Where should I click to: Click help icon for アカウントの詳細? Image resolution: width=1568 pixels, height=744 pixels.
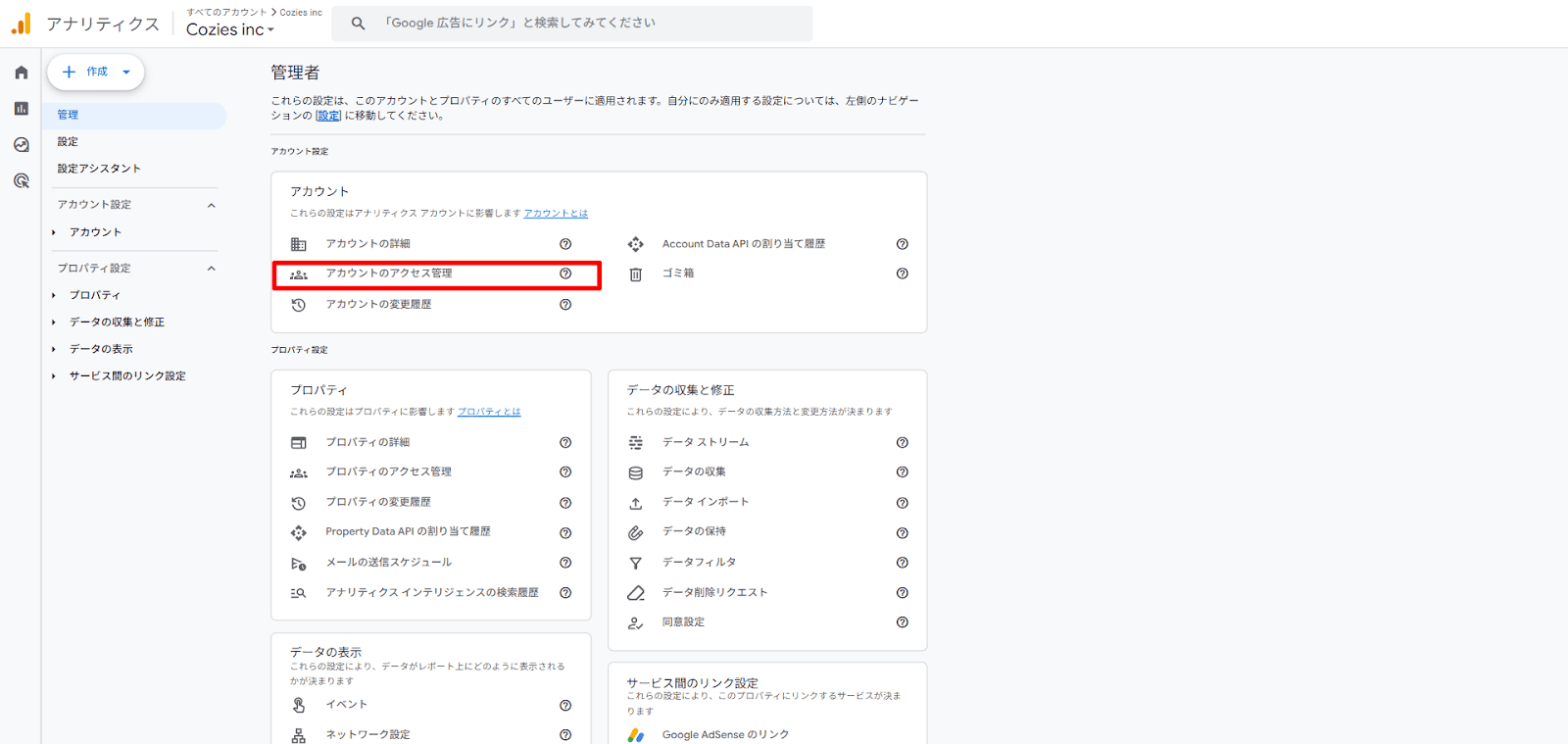tap(565, 244)
